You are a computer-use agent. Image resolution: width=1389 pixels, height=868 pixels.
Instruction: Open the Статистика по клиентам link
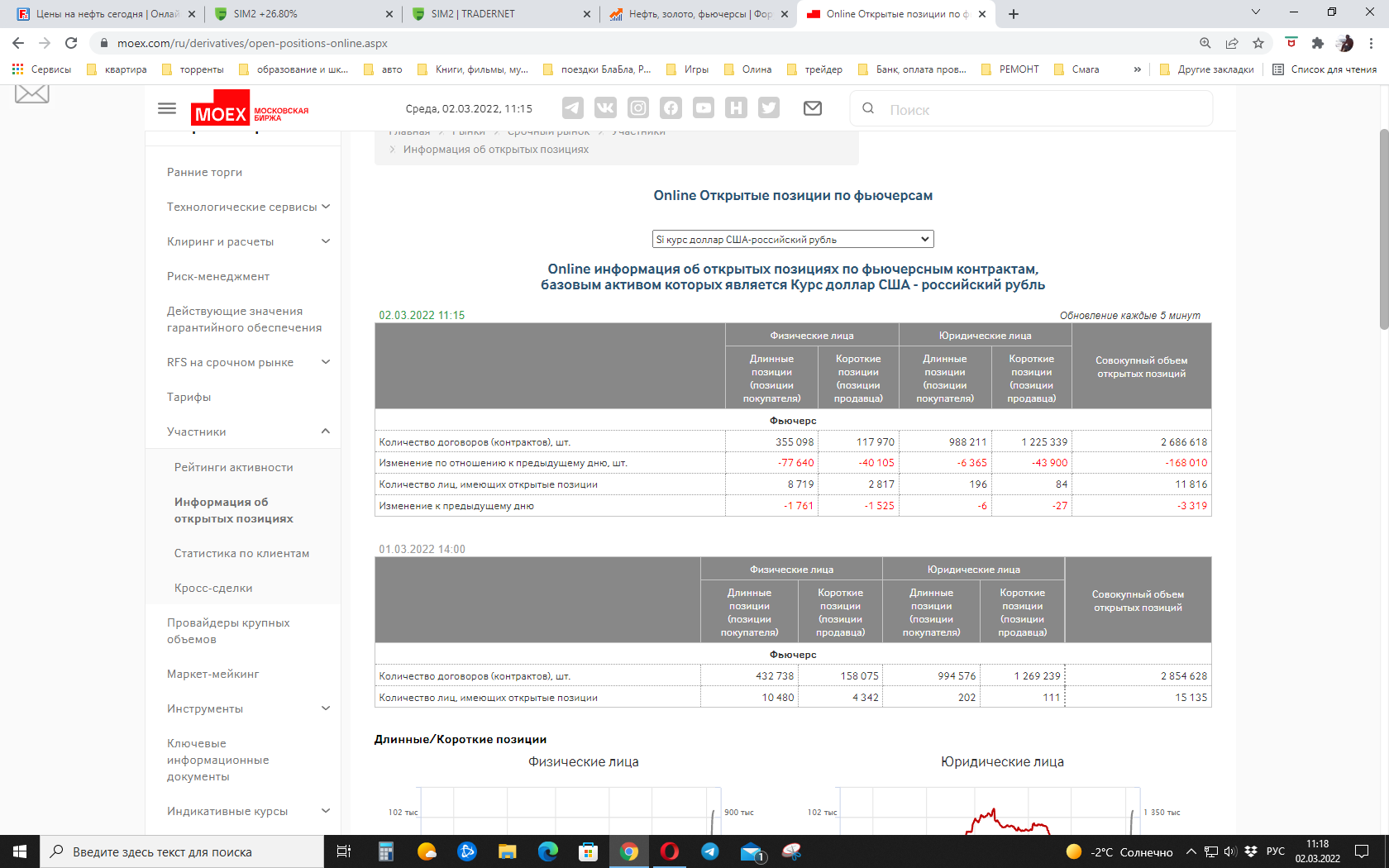pyautogui.click(x=241, y=554)
